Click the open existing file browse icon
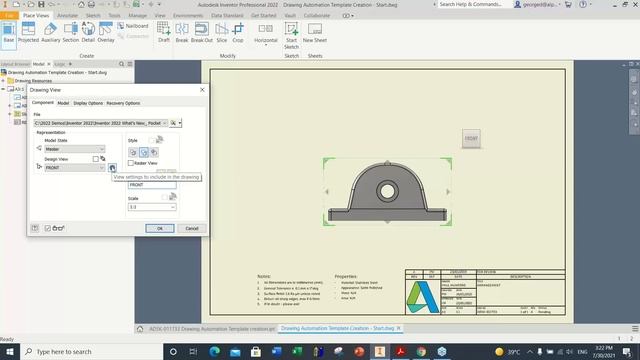 tap(173, 123)
